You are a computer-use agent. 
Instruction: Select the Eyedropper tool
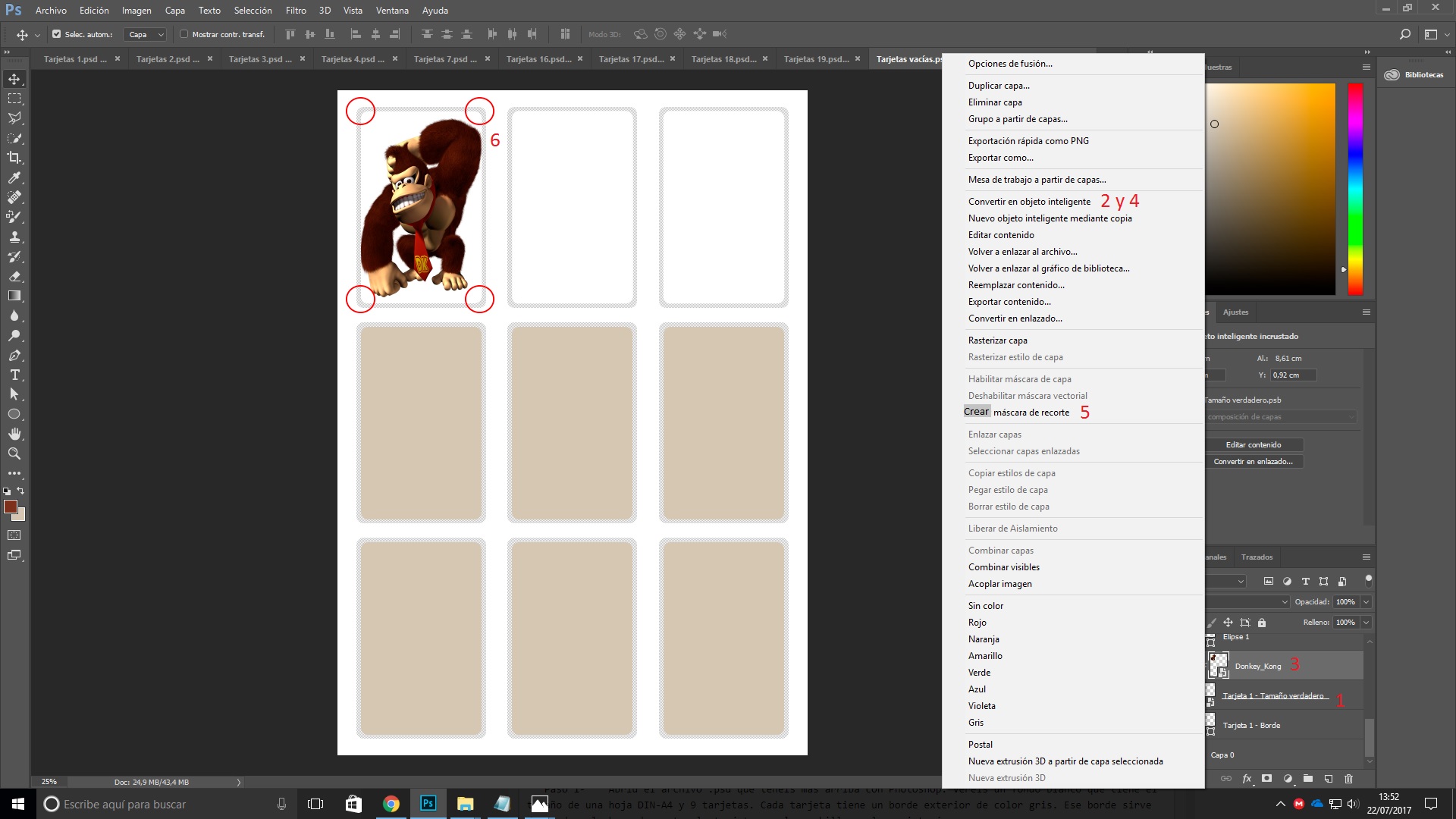14,177
